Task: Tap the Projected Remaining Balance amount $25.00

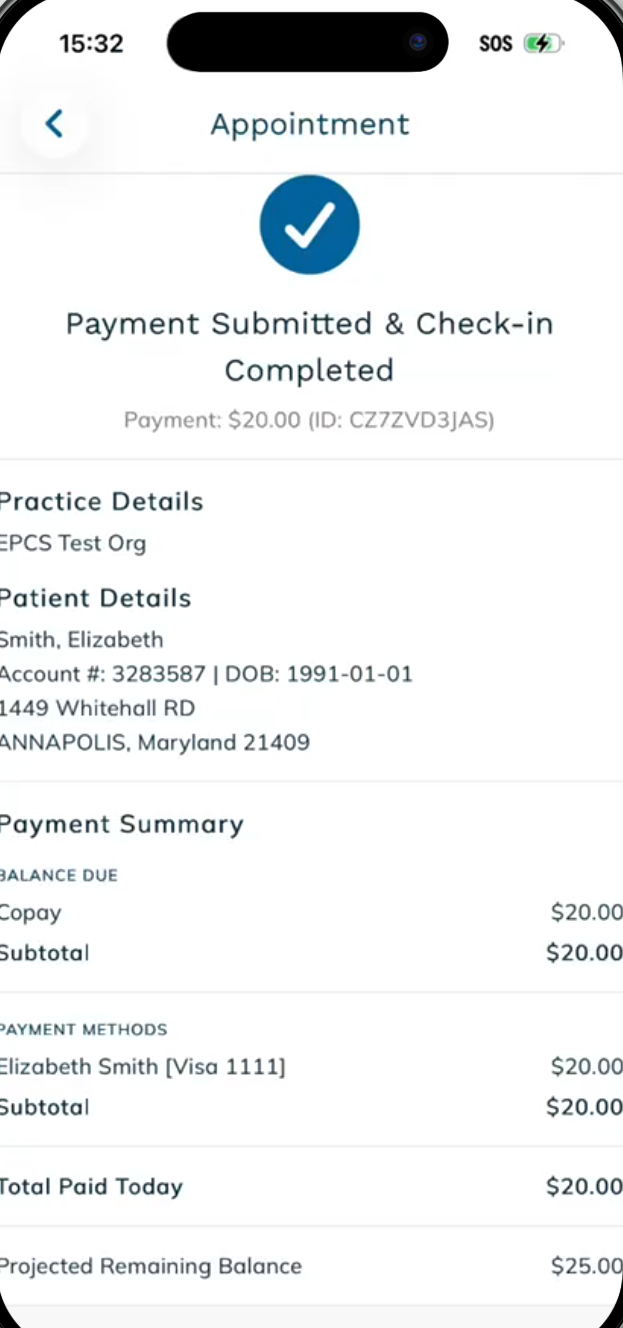Action: [586, 1266]
